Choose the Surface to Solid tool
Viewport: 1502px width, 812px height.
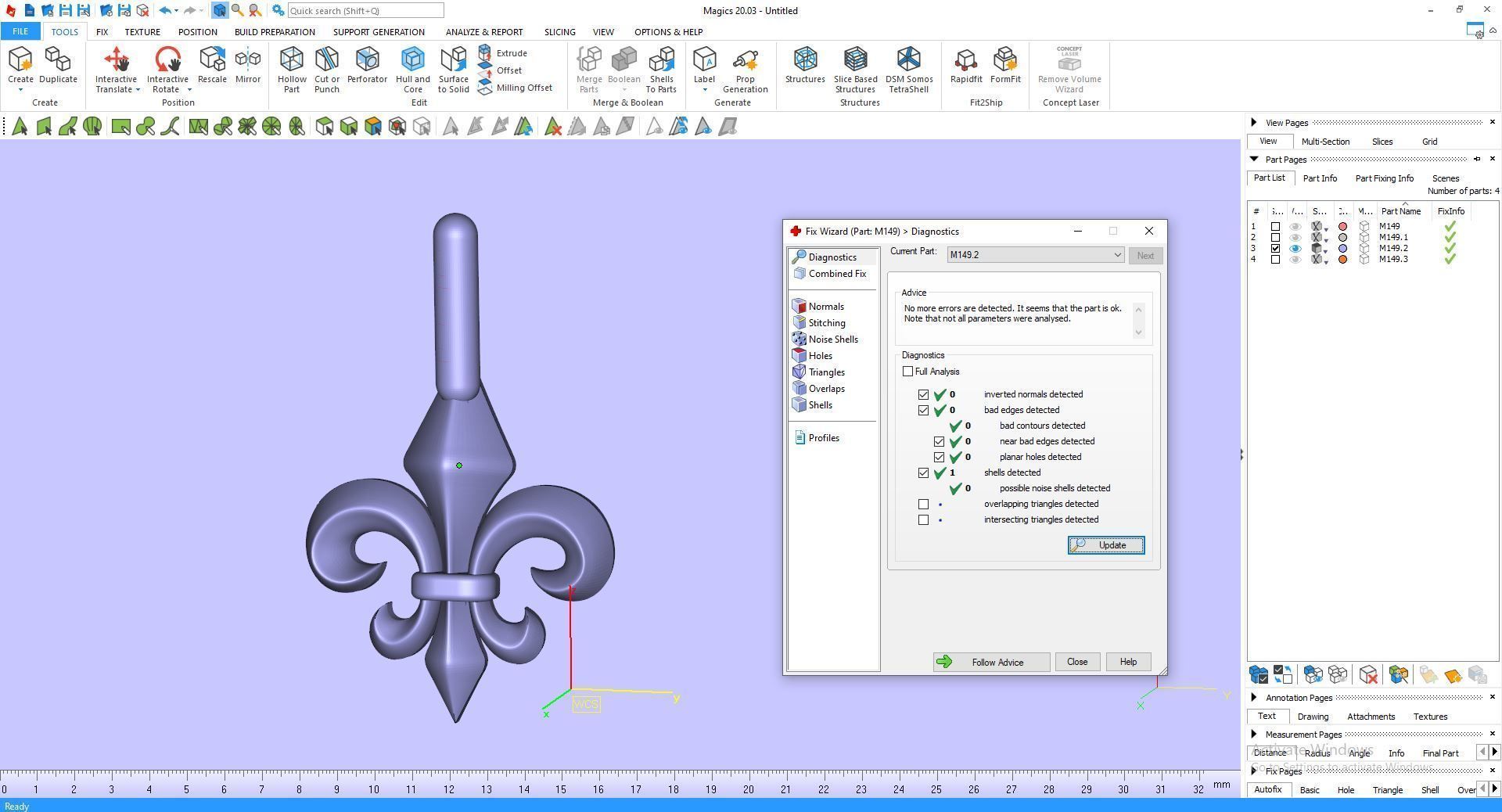(x=453, y=70)
